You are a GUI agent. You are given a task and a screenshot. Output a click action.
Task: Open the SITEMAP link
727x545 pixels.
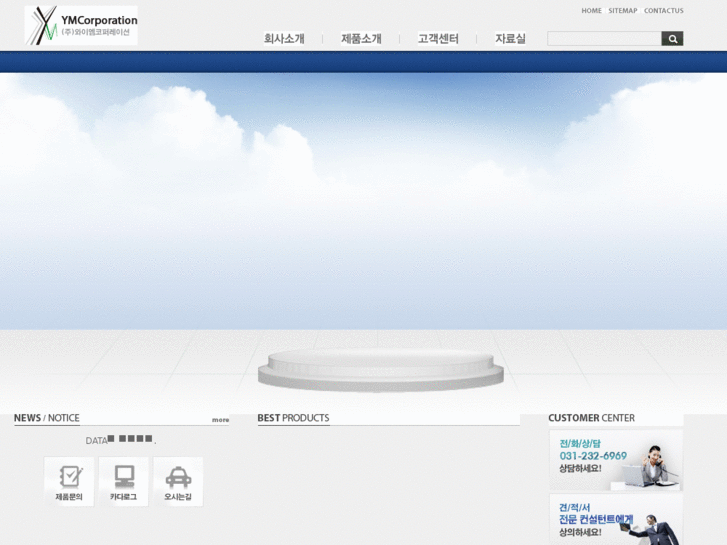[x=623, y=11]
